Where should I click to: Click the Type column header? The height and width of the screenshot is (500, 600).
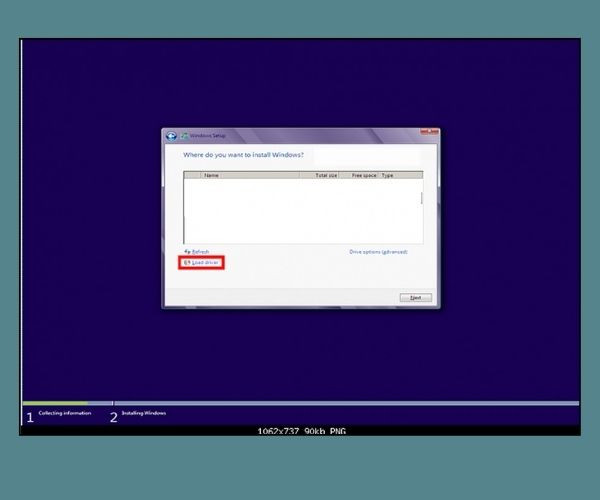tap(401, 175)
